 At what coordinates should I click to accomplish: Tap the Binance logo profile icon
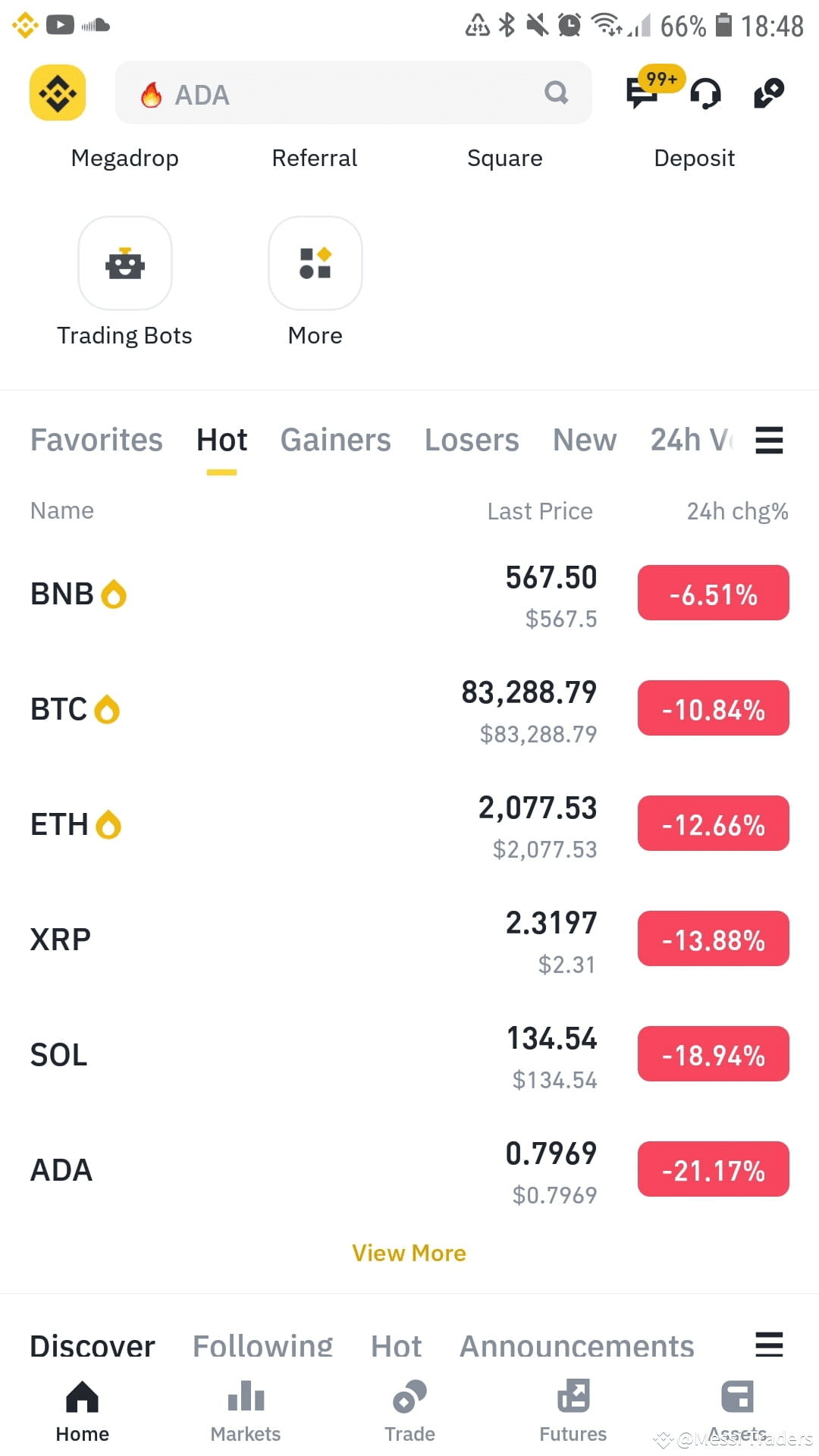[58, 93]
